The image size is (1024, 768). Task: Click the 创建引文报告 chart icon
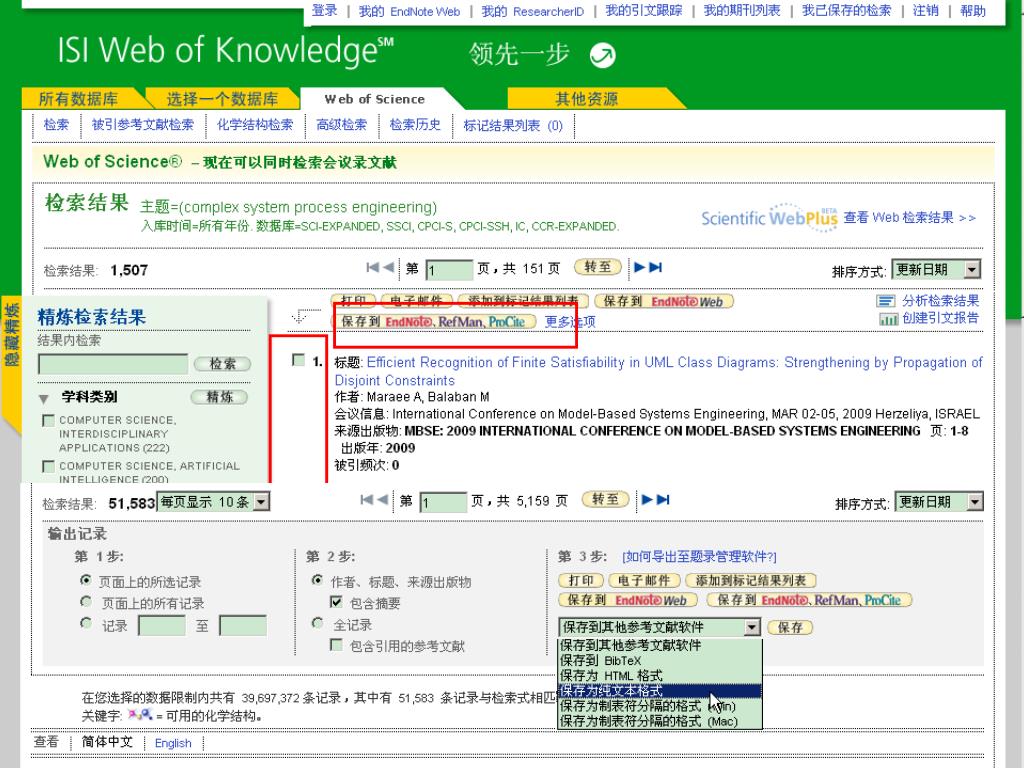[889, 319]
